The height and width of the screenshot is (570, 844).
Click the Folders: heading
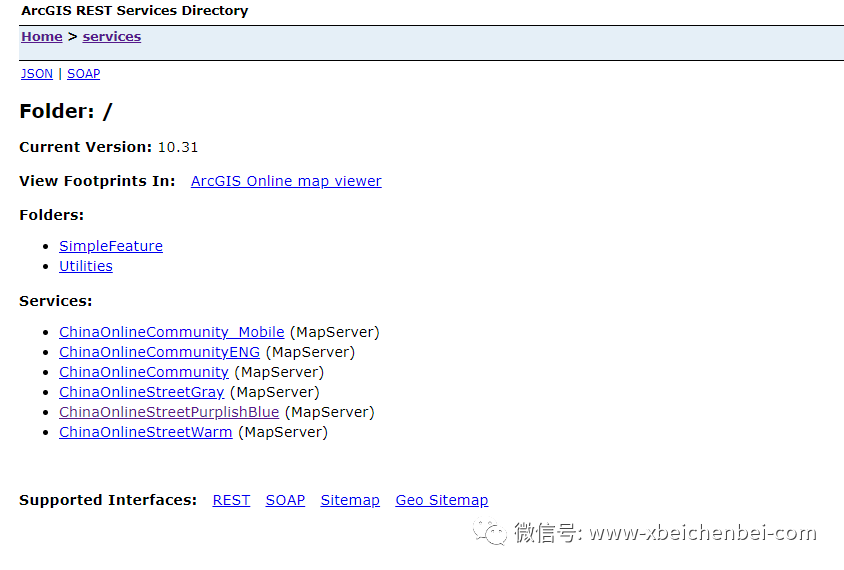point(52,215)
